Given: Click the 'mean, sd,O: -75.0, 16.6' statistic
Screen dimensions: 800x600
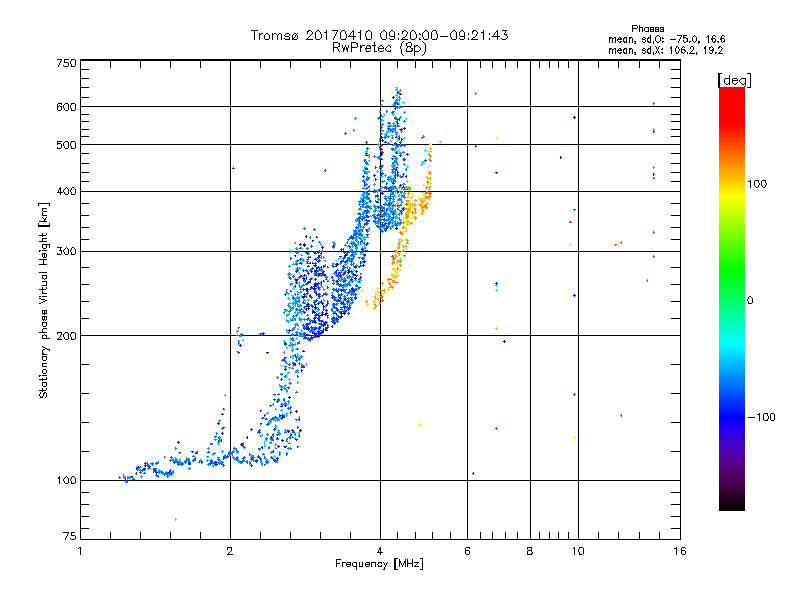Looking at the screenshot, I should coord(666,39).
